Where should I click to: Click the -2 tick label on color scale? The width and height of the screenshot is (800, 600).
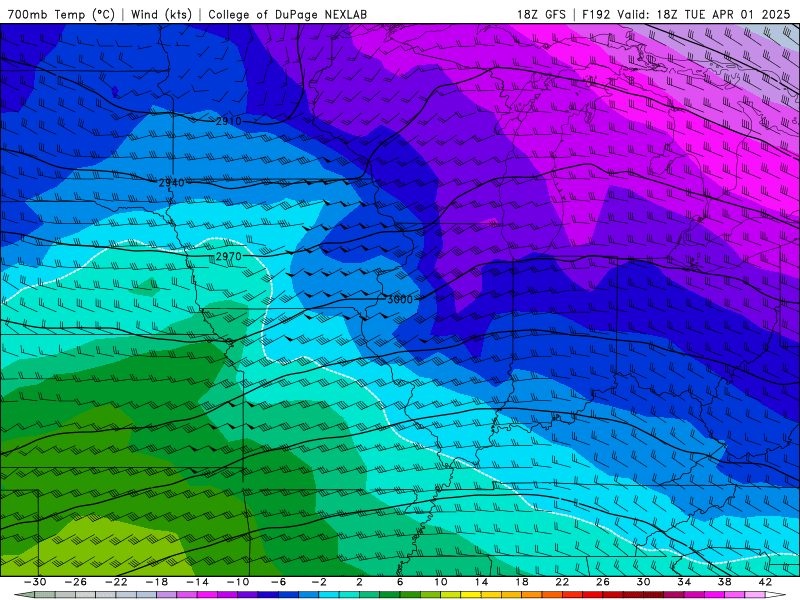[x=319, y=582]
